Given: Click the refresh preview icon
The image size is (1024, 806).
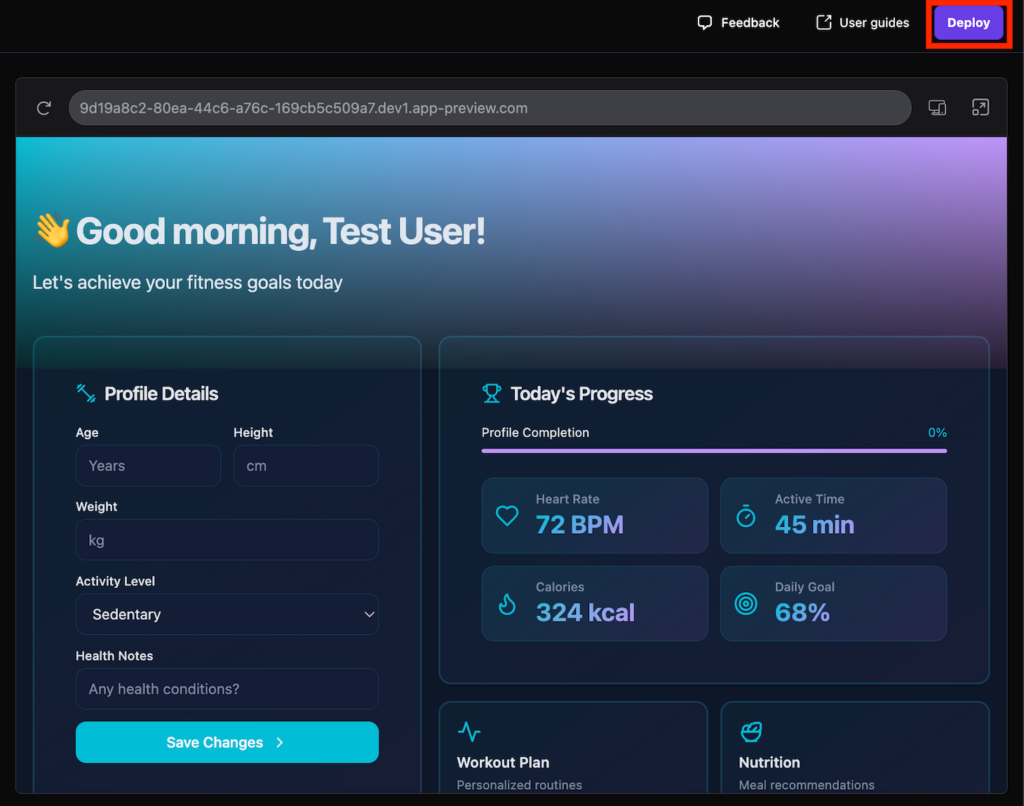Looking at the screenshot, I should (x=43, y=108).
